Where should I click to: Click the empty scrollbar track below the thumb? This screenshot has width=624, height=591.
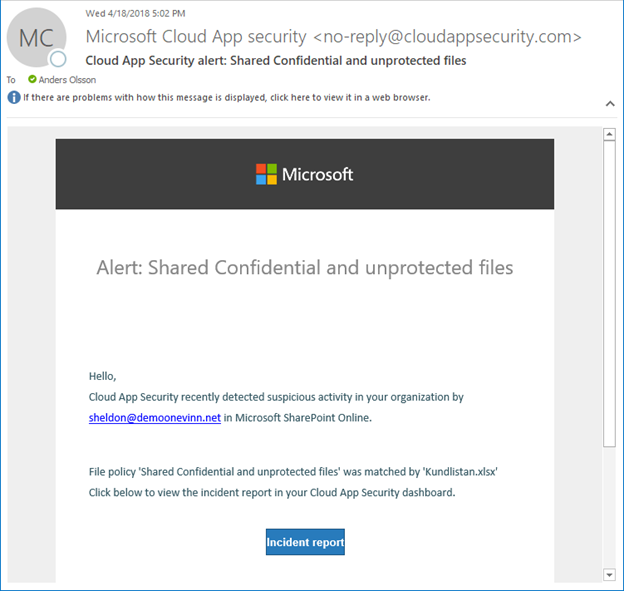click(609, 510)
